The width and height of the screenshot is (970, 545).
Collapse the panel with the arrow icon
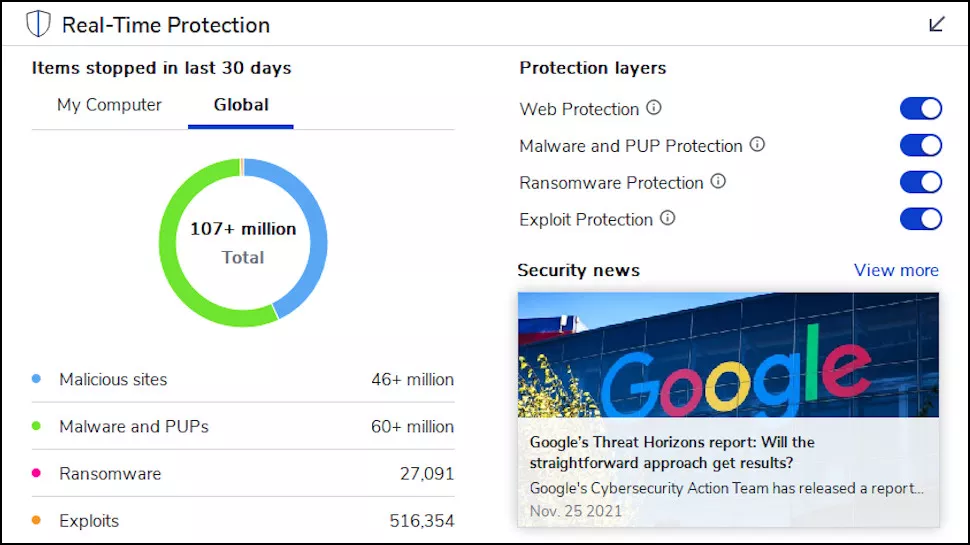tap(937, 24)
